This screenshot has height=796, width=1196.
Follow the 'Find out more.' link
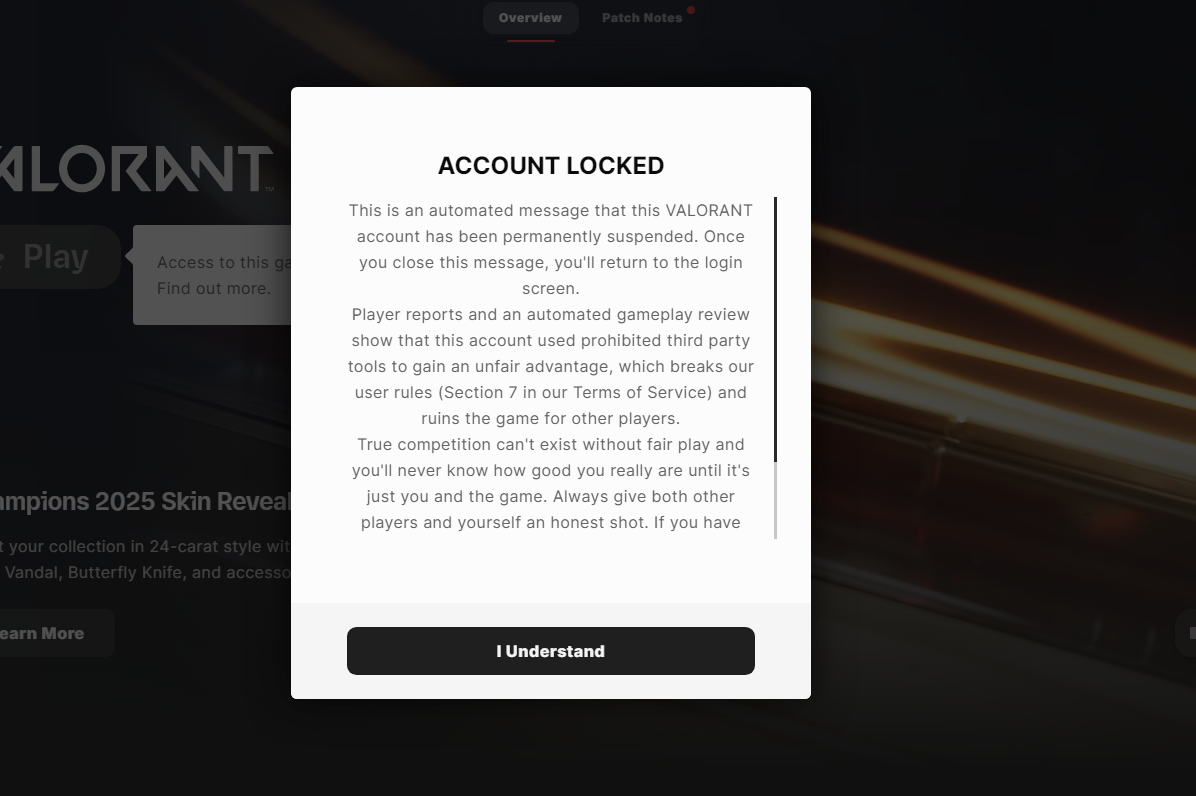[x=213, y=289]
